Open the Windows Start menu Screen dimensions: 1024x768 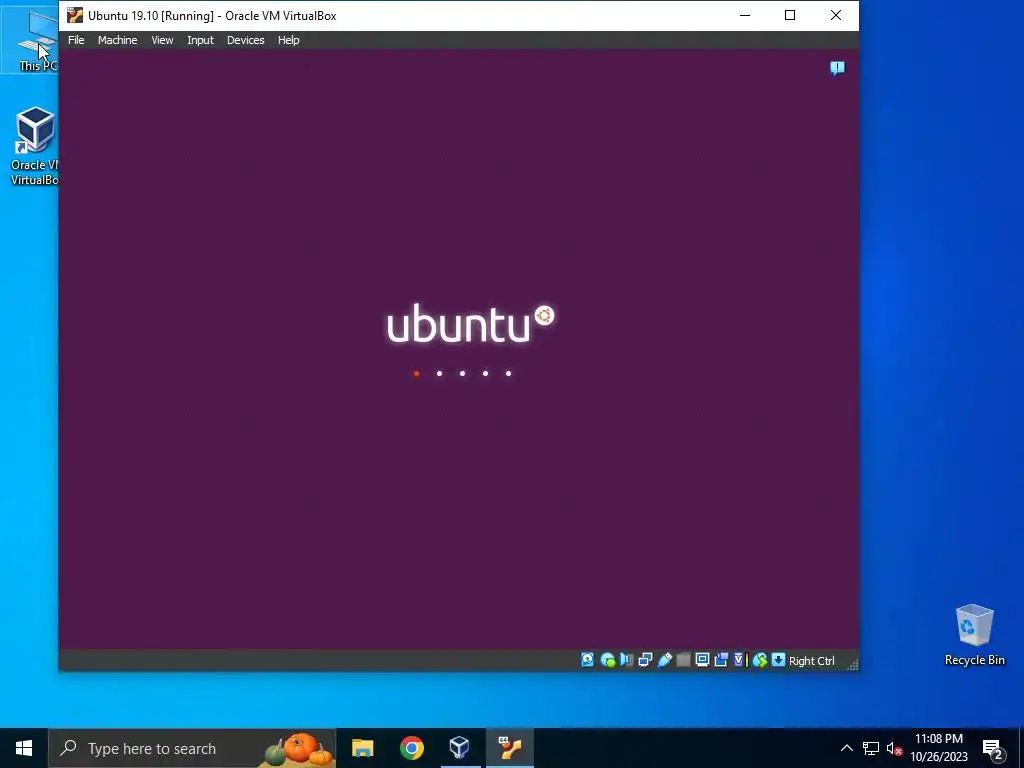pyautogui.click(x=24, y=748)
